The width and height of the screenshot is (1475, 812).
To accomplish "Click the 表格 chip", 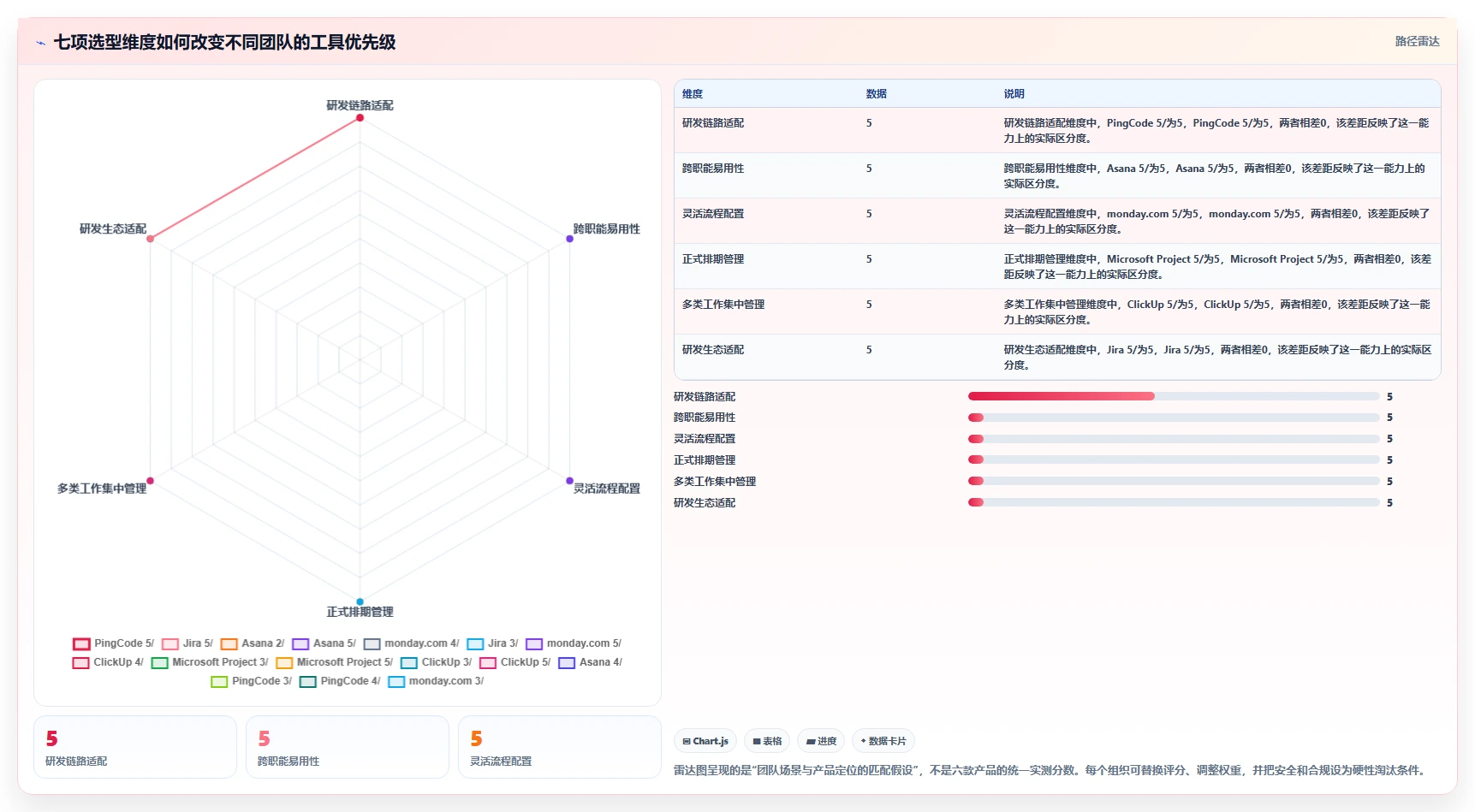I will click(767, 741).
